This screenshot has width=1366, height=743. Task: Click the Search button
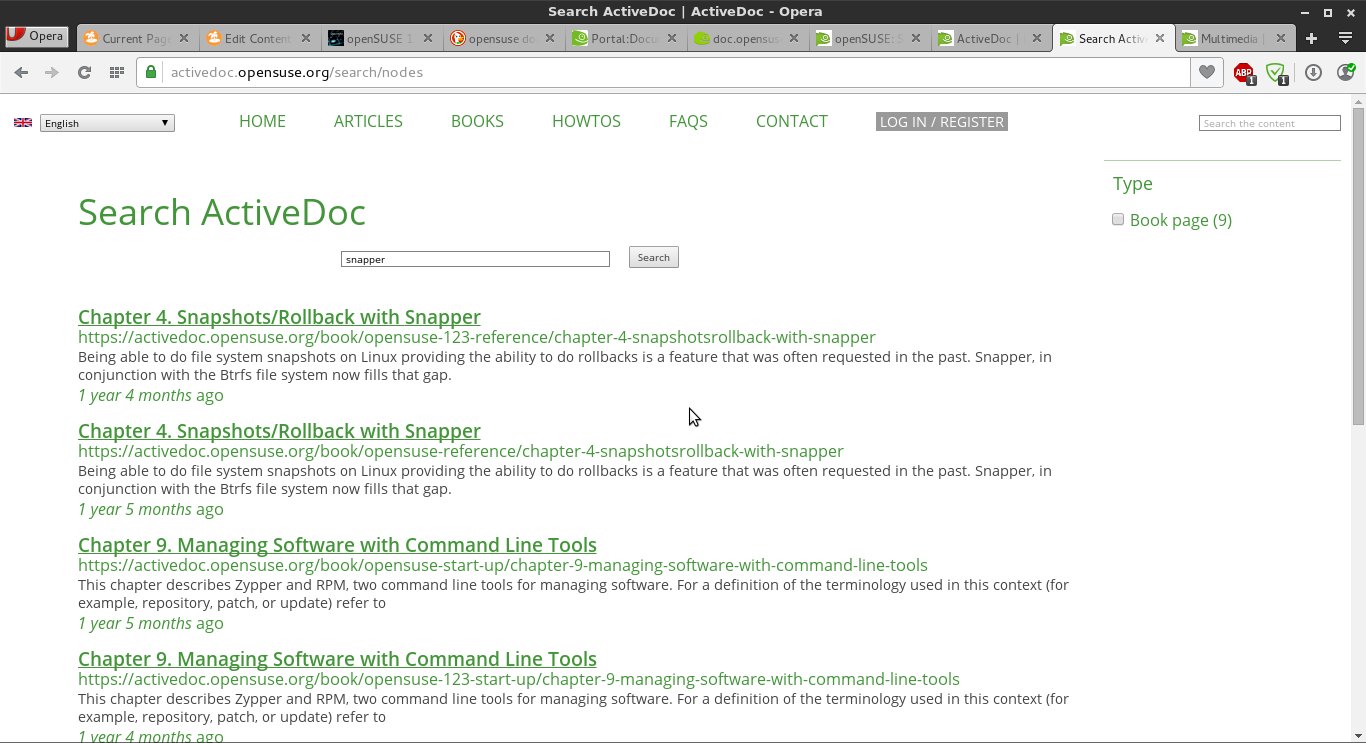pyautogui.click(x=654, y=257)
